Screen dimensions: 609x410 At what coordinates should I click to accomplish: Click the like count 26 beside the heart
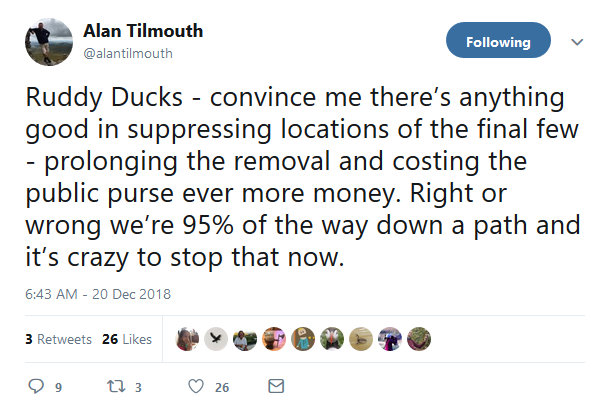pos(222,387)
